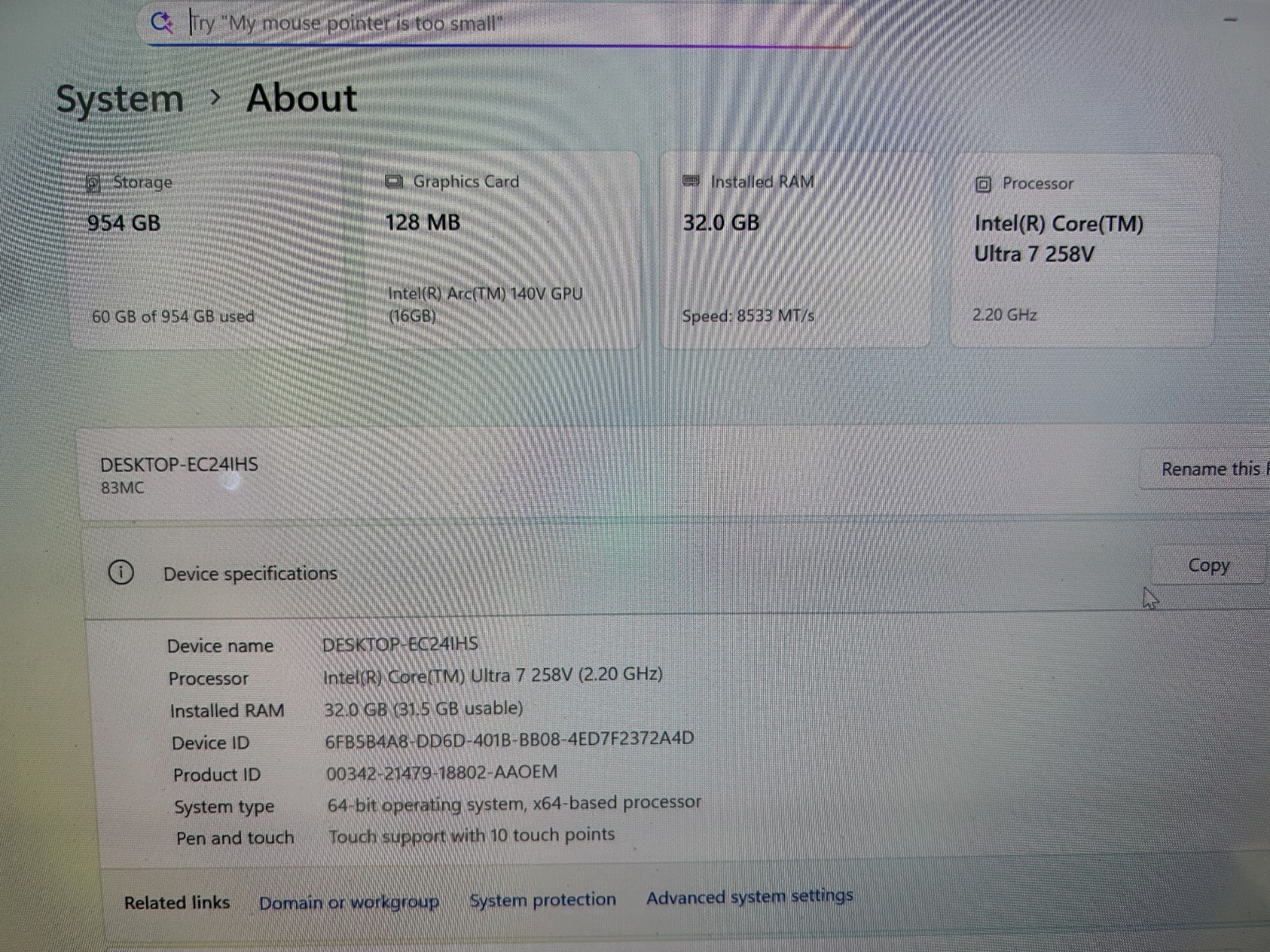The height and width of the screenshot is (952, 1270).
Task: Click Rename this PC button
Action: (1206, 469)
